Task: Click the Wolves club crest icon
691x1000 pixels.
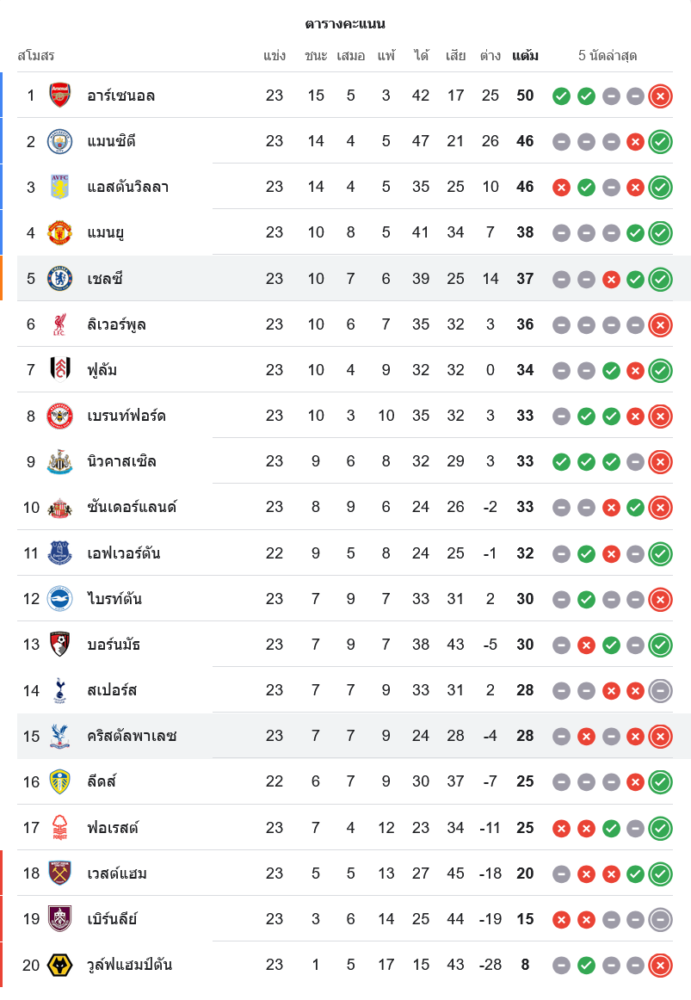Action: click(60, 965)
